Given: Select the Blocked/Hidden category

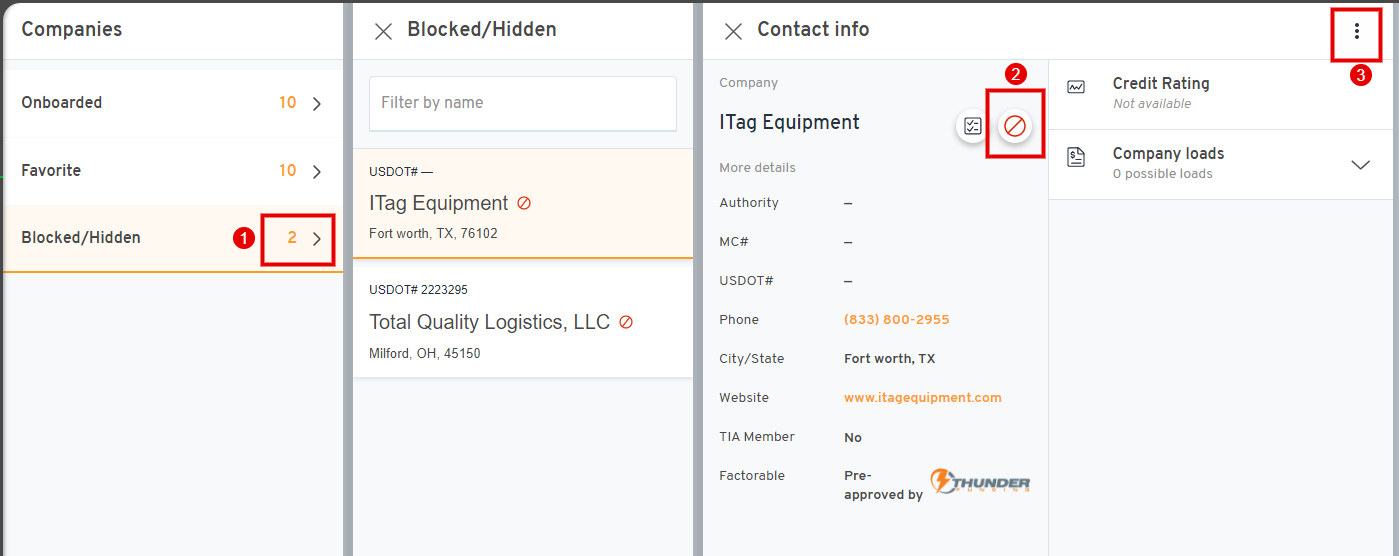Looking at the screenshot, I should click(172, 238).
